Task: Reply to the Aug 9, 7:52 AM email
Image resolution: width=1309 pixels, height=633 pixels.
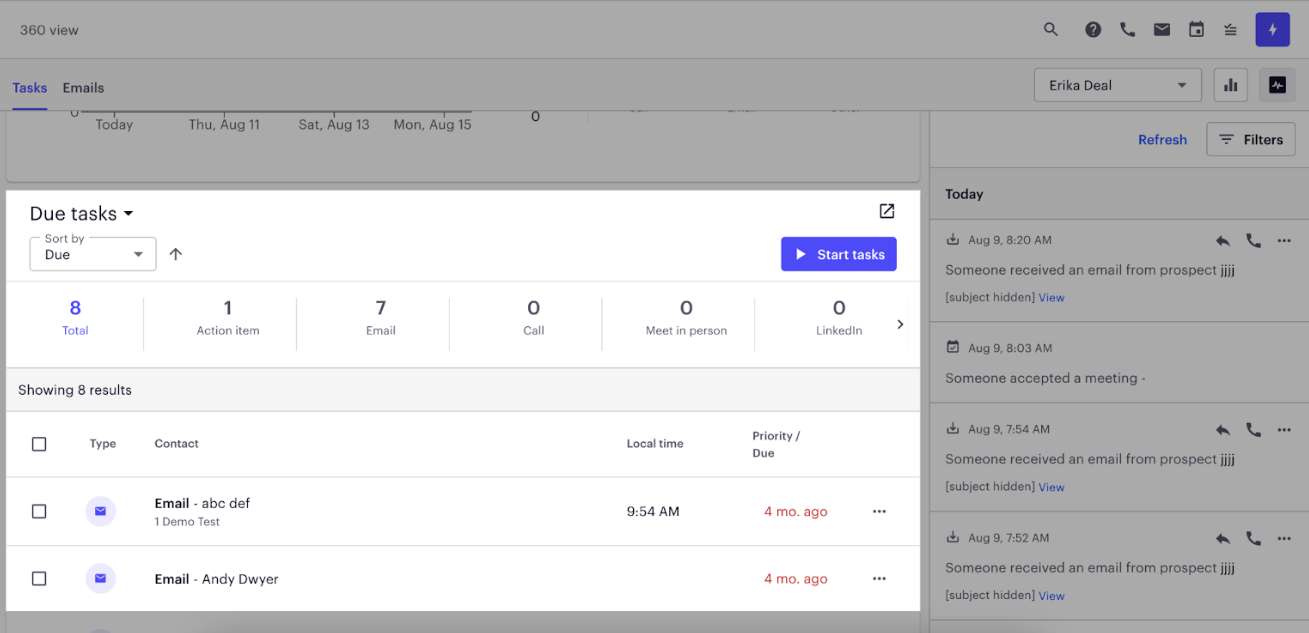Action: 1223,538
